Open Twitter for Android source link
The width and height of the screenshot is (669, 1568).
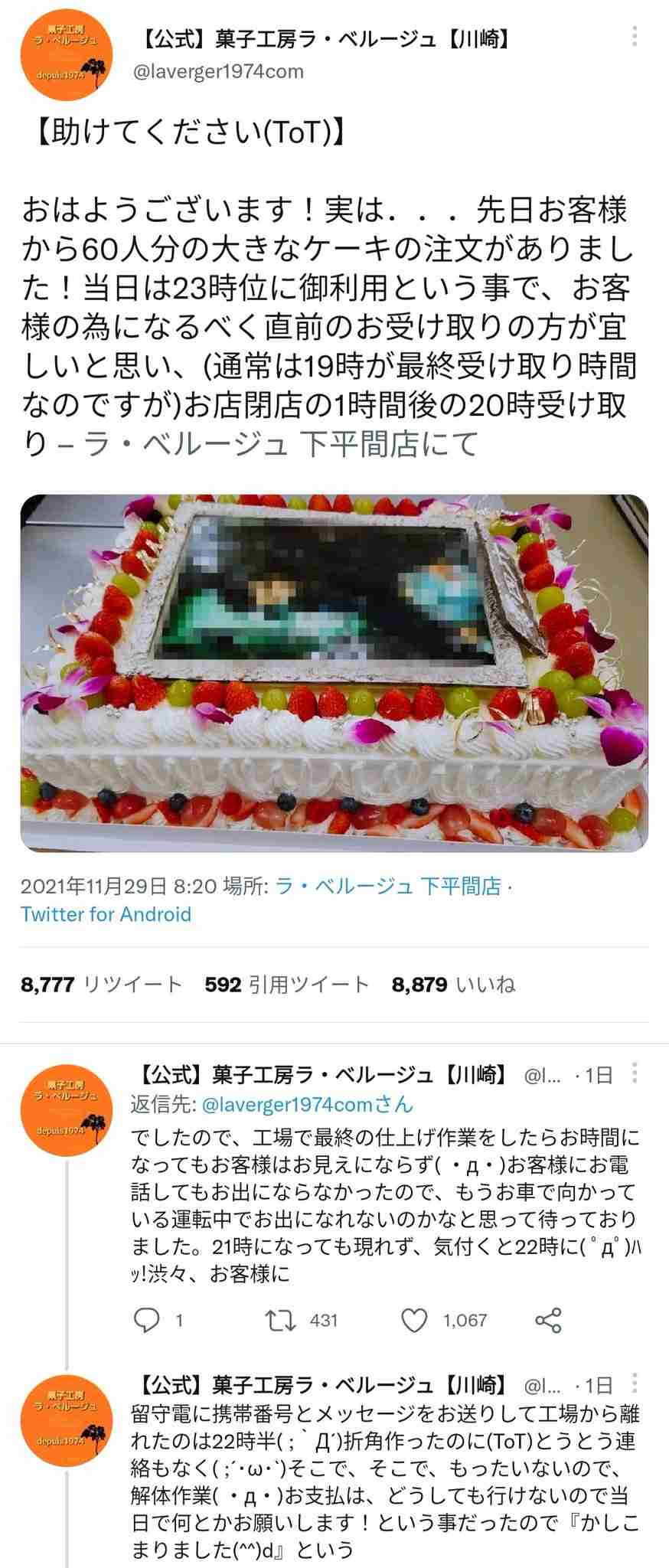(106, 914)
